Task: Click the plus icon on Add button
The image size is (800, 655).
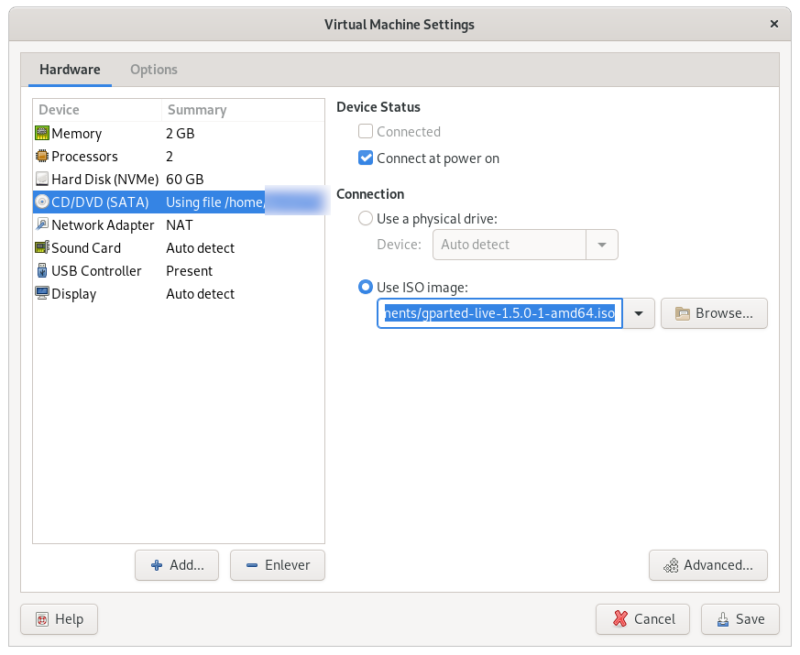Action: (x=157, y=565)
